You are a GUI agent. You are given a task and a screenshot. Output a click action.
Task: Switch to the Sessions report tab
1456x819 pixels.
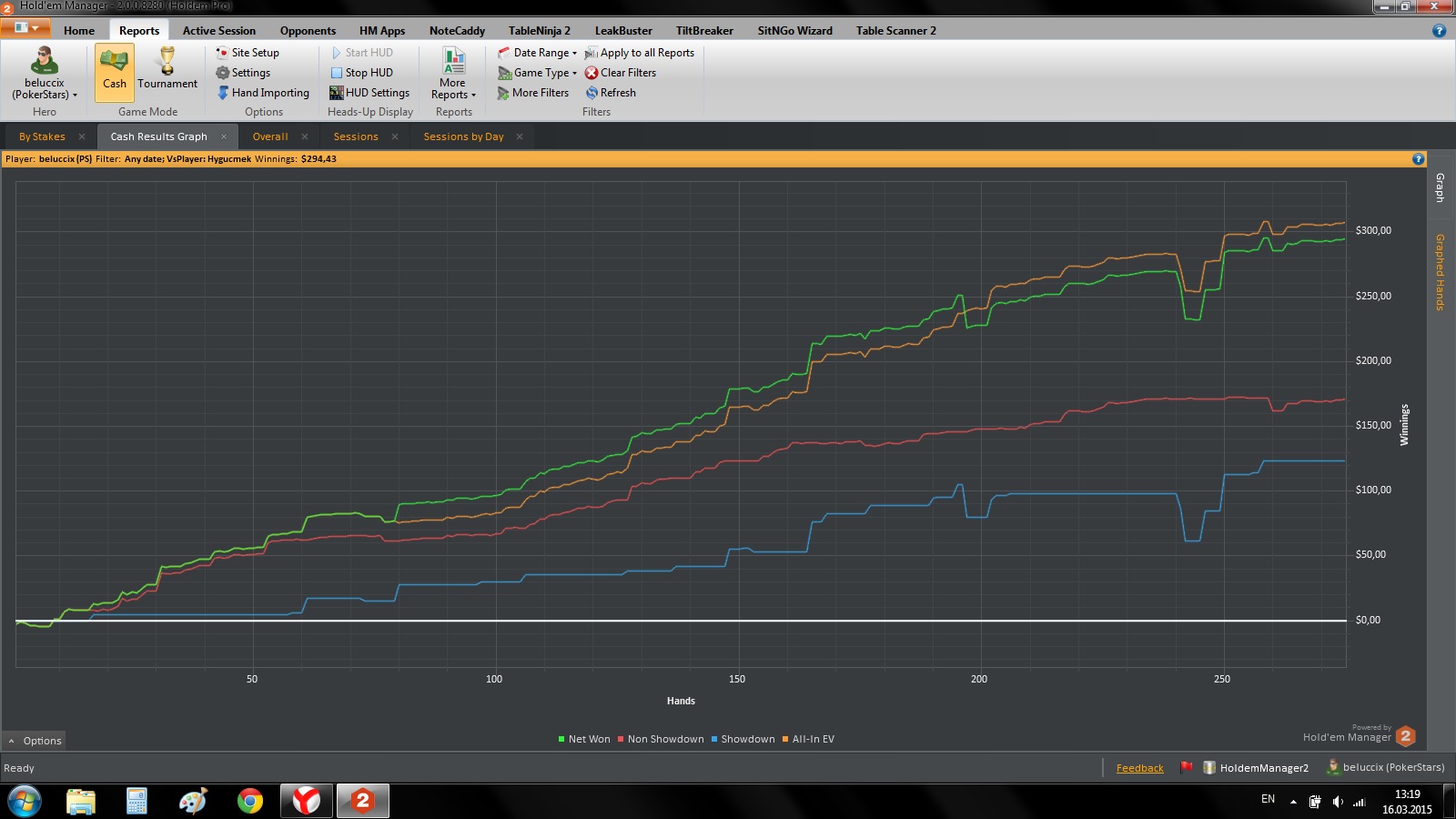(356, 136)
